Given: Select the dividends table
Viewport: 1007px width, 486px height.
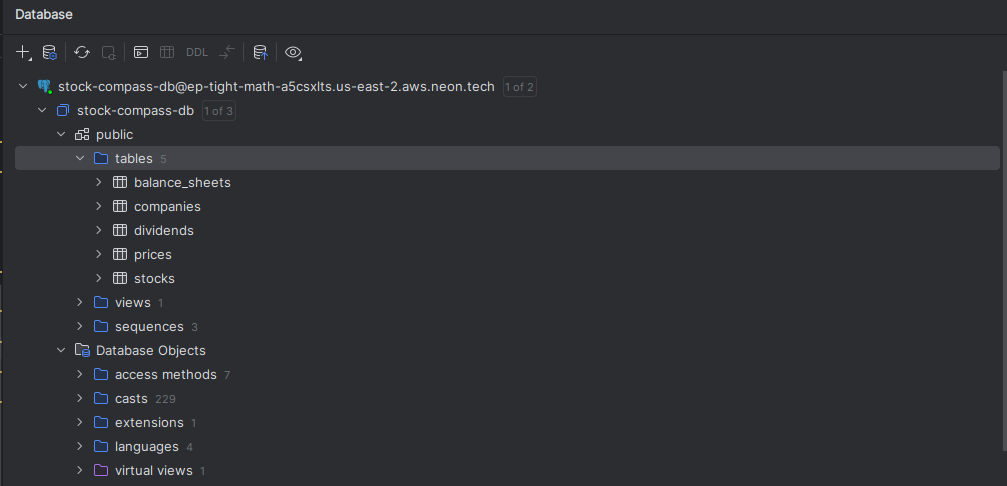Looking at the screenshot, I should [163, 230].
